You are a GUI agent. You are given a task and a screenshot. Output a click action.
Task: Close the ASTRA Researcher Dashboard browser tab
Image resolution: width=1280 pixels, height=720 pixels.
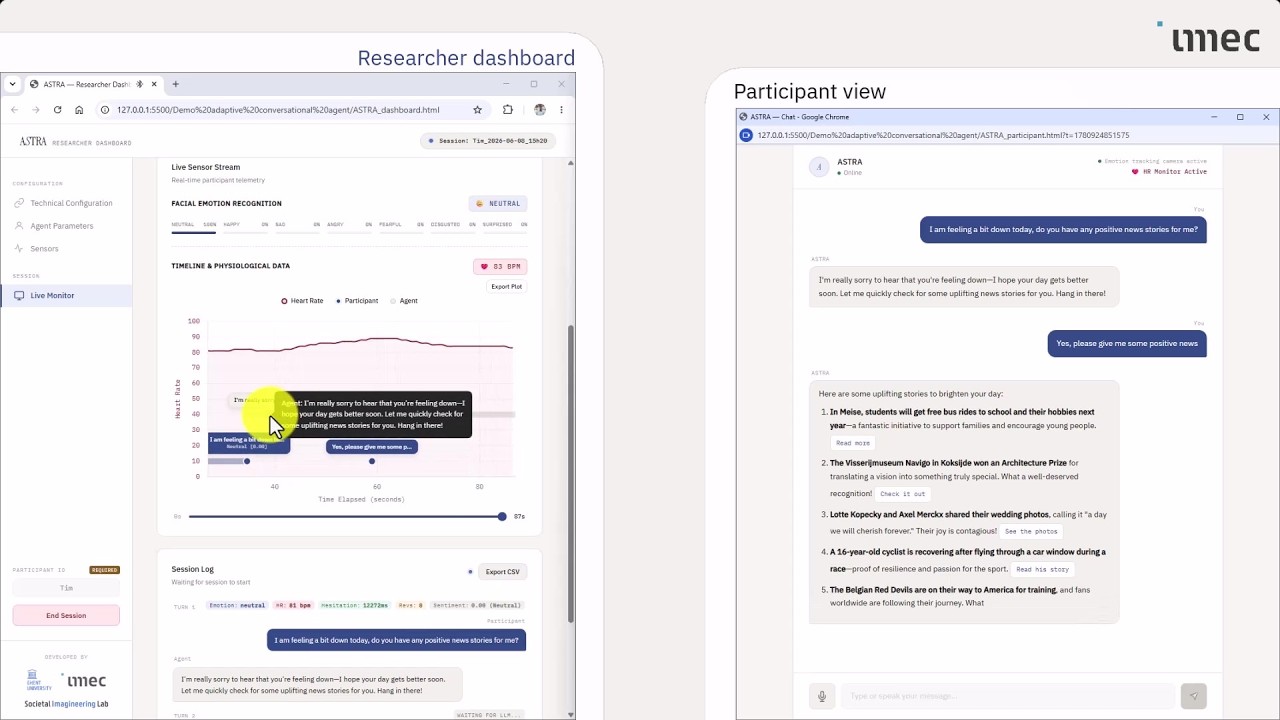[154, 84]
